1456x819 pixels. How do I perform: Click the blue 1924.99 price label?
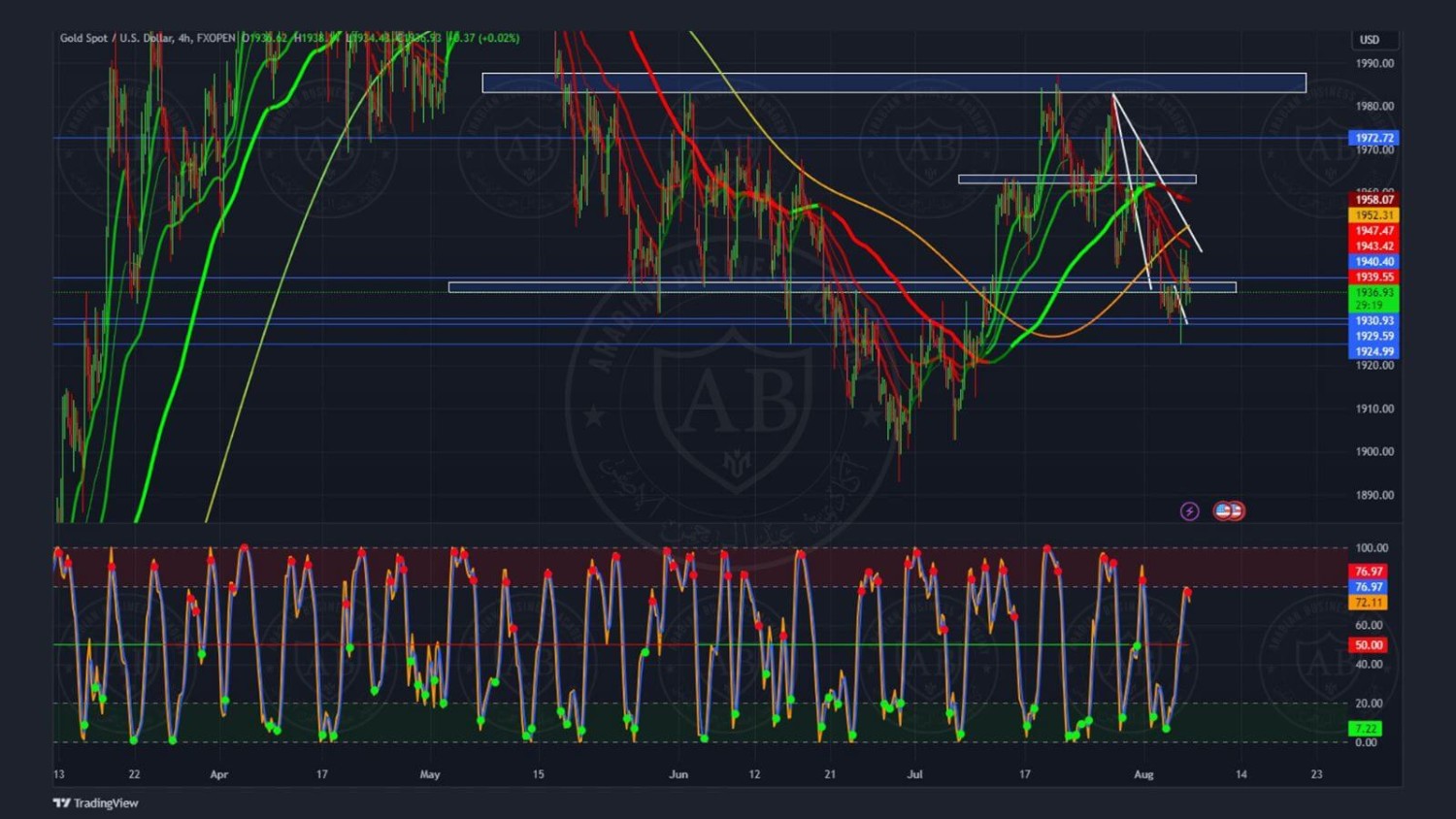(1373, 352)
